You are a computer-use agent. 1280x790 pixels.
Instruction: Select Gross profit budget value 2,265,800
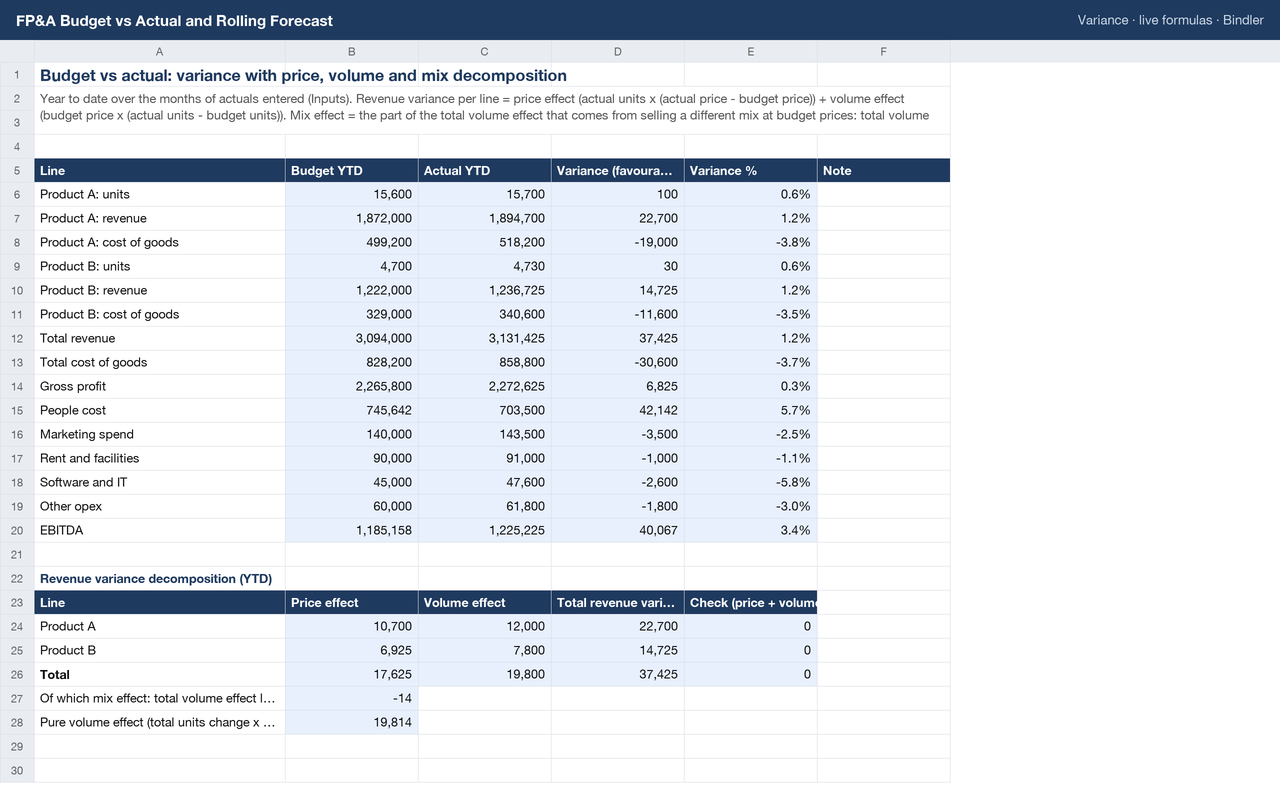[x=352, y=386]
